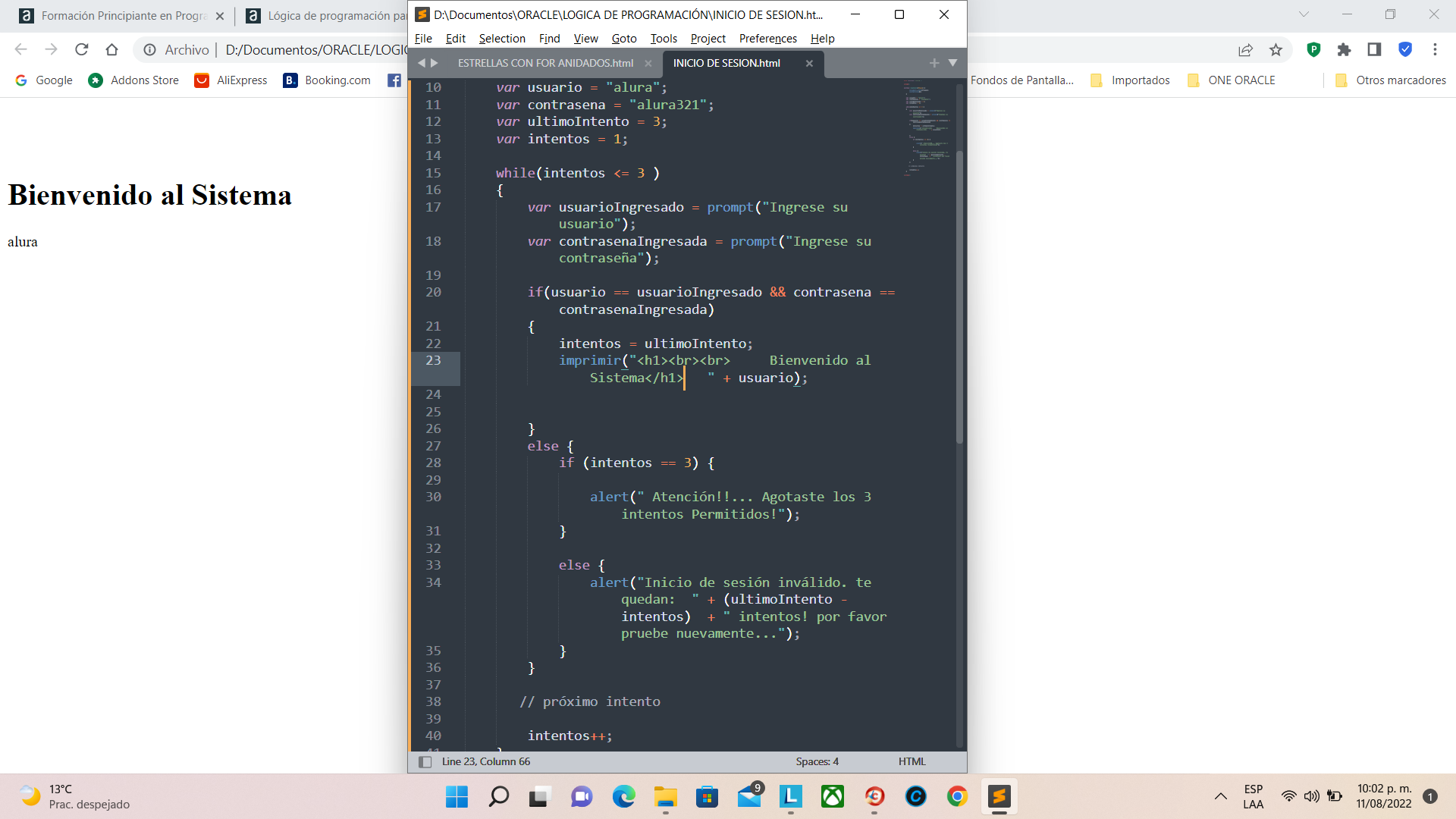The image size is (1456, 819).
Task: Show hidden tray icons chevron
Action: click(x=1220, y=797)
